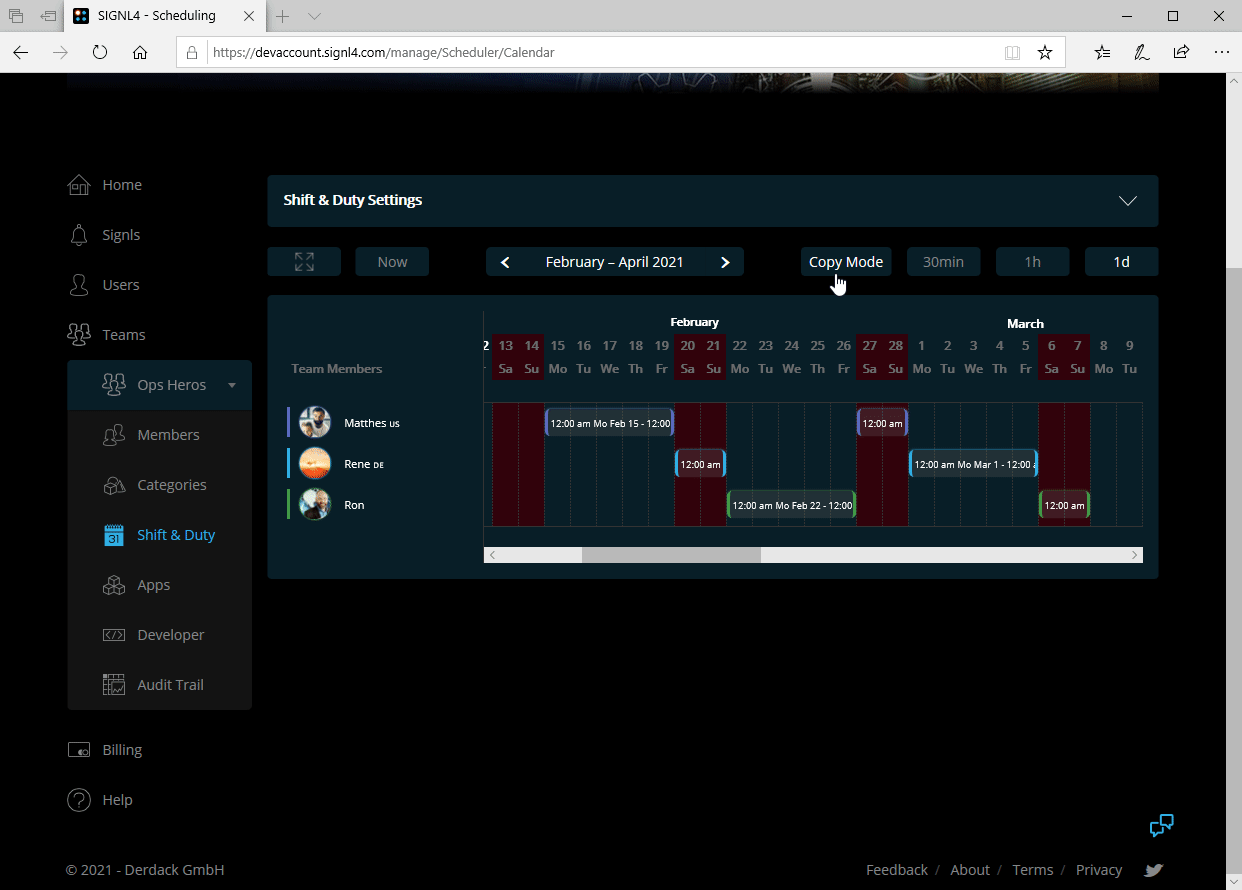Open Matthes's Feb 27 weekend shift

click(882, 423)
